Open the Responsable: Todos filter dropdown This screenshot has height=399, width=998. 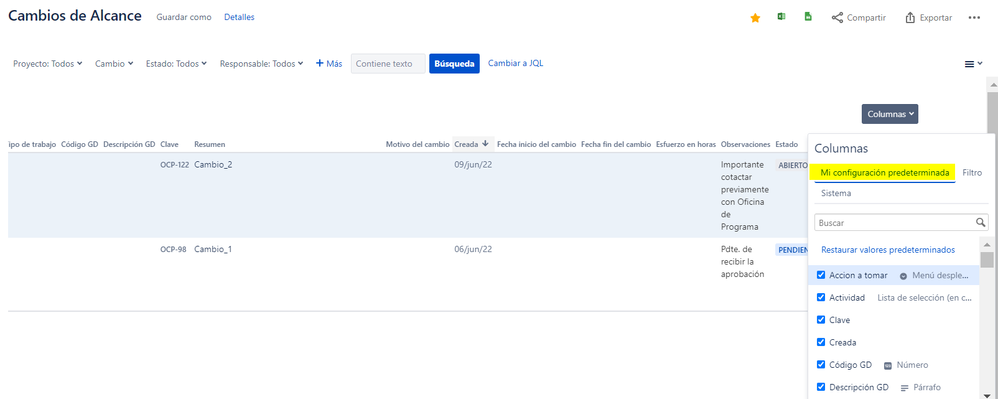262,64
